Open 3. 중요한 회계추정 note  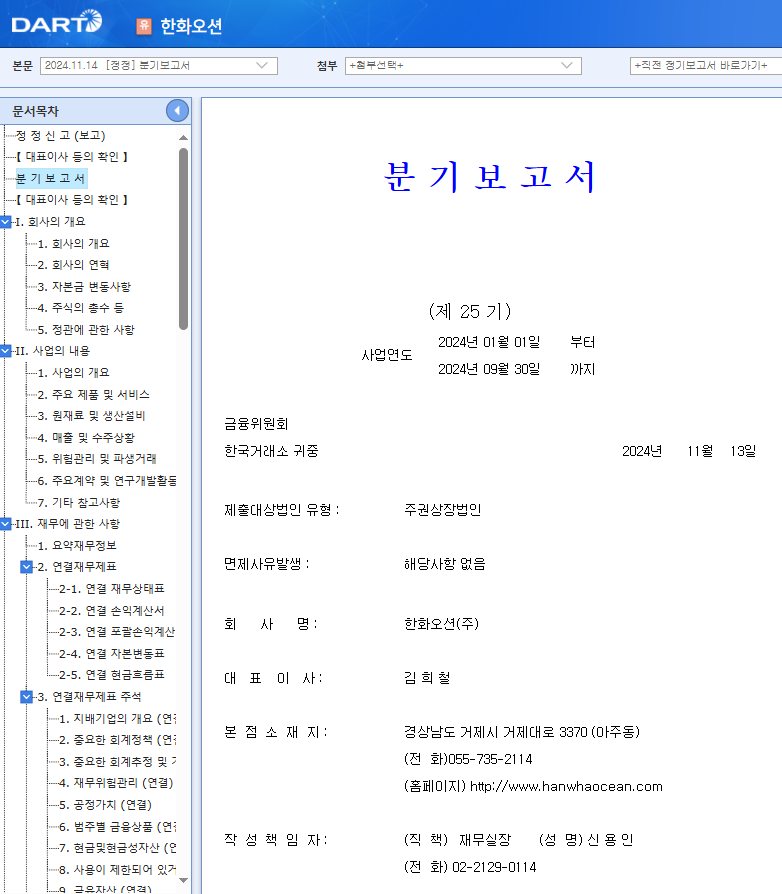117,762
